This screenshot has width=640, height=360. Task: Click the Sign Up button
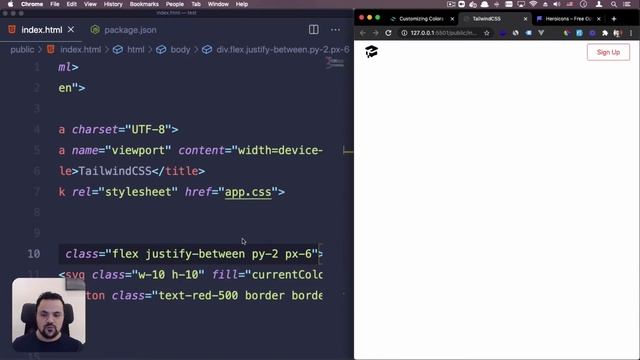(x=608, y=52)
